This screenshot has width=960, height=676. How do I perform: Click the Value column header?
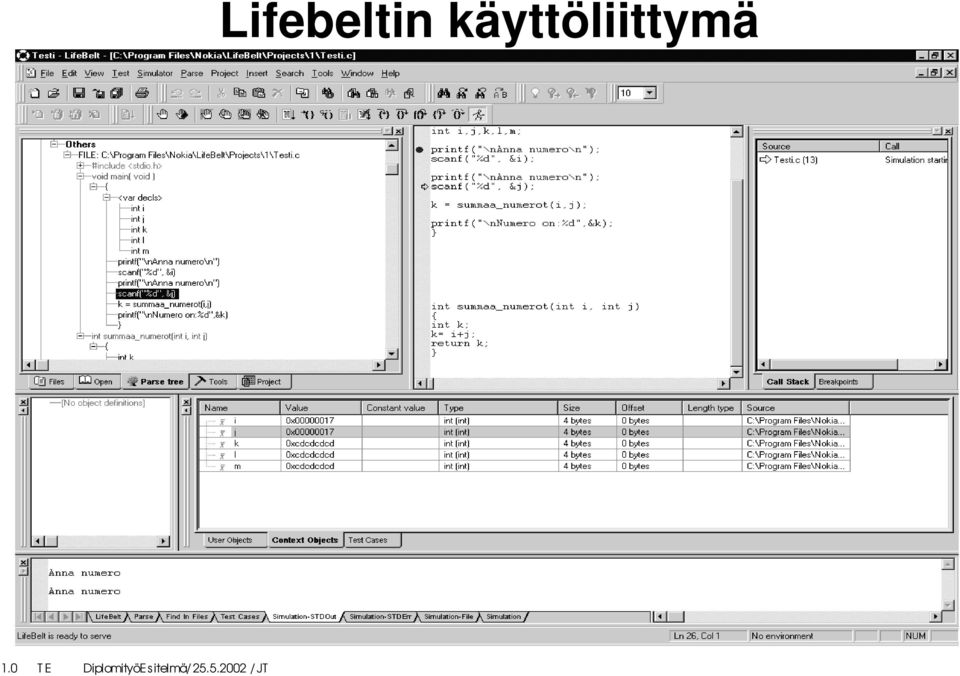pyautogui.click(x=321, y=408)
